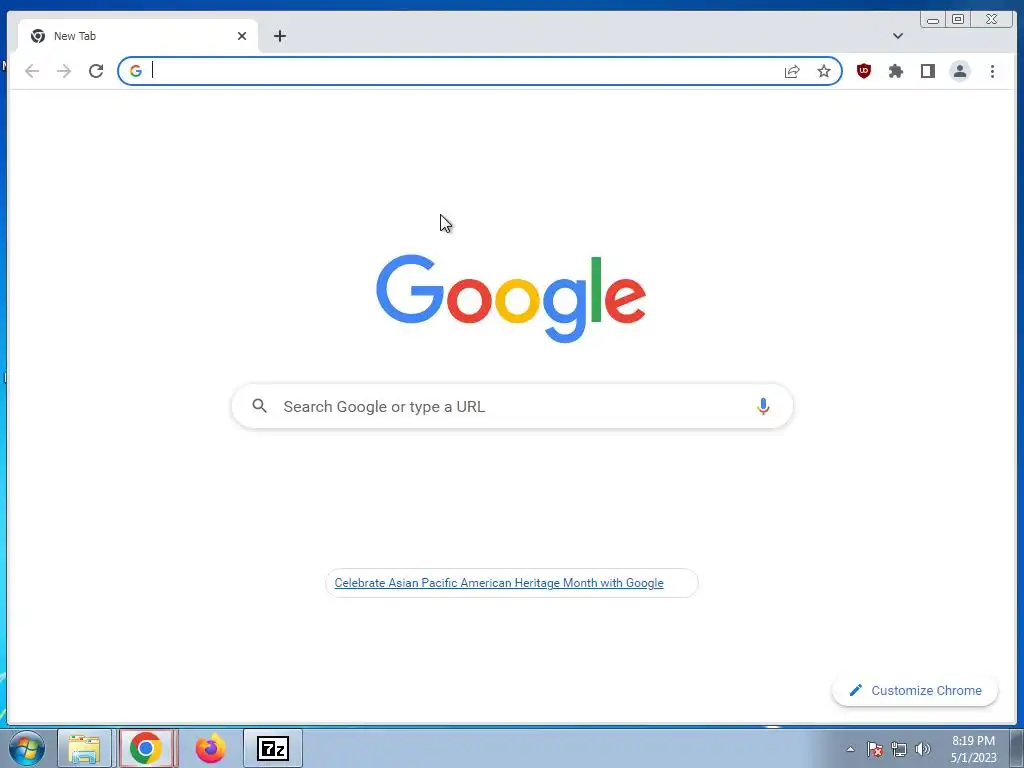1024x768 pixels.
Task: Minimize the Chrome window
Action: (x=933, y=20)
